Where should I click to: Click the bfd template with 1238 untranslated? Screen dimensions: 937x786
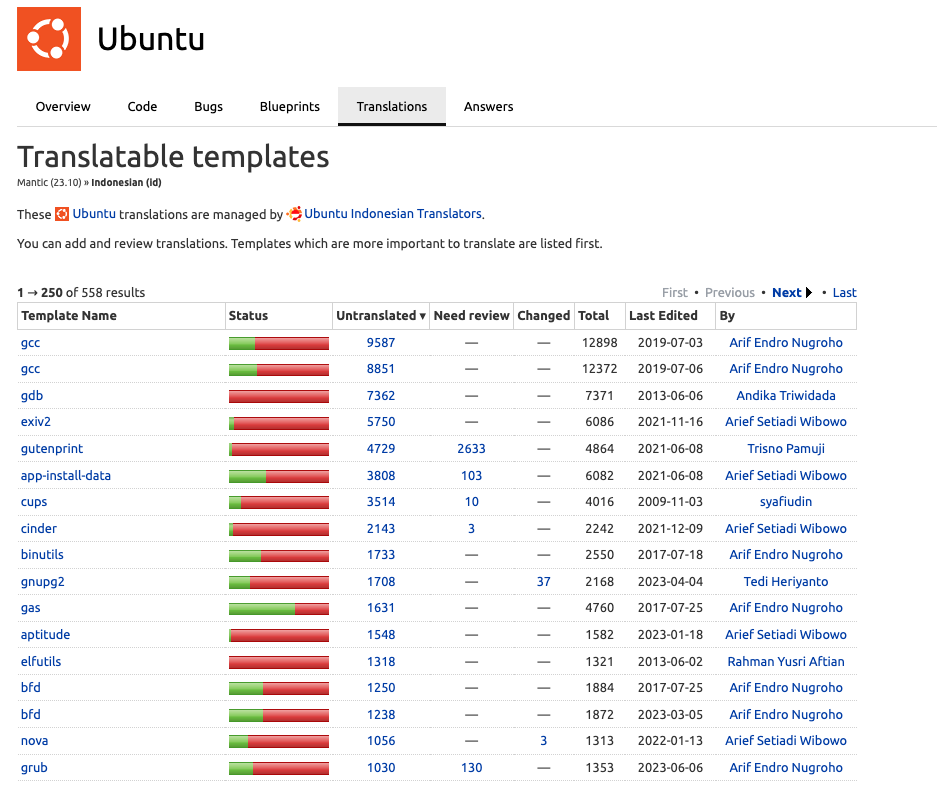(x=30, y=714)
